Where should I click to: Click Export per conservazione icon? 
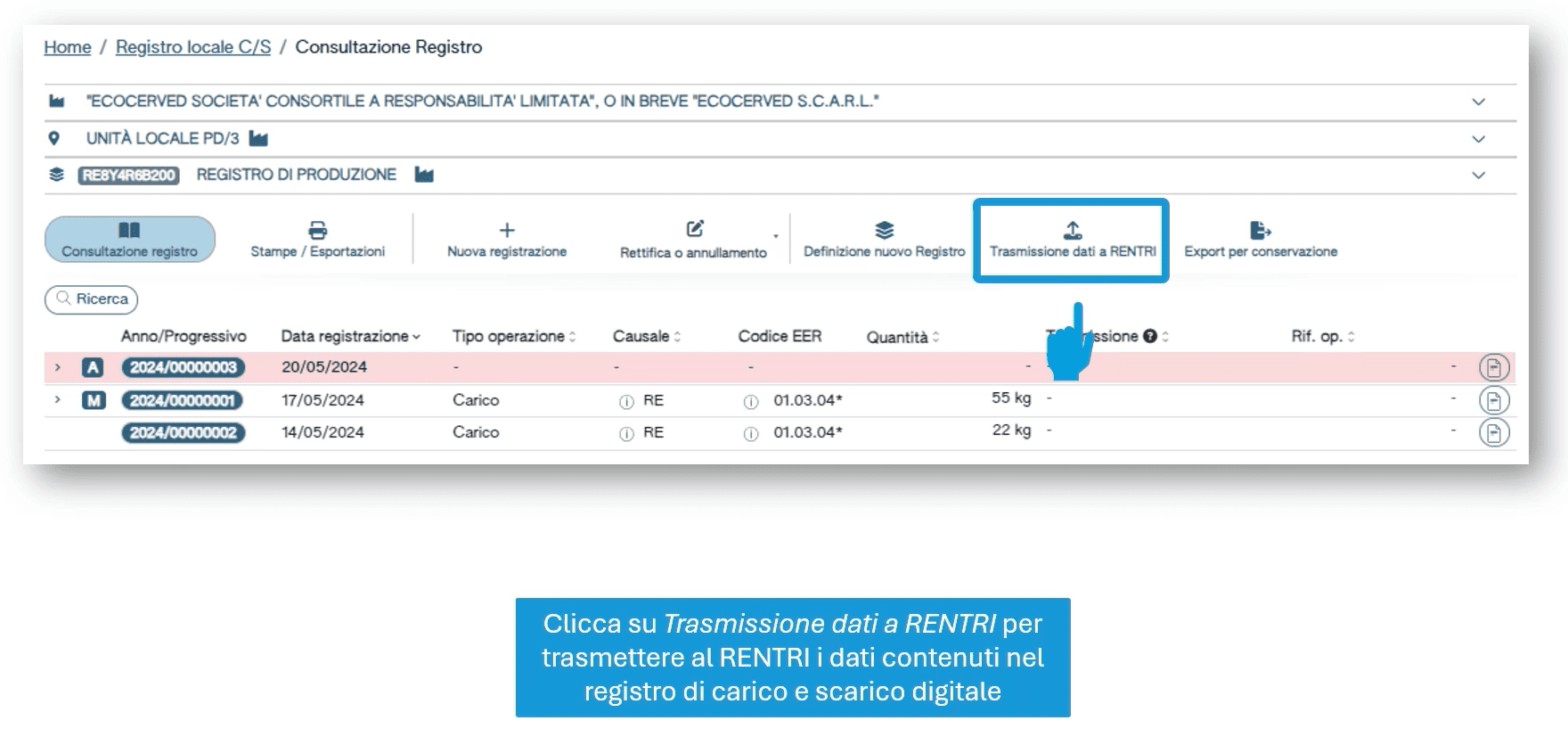tap(1260, 231)
